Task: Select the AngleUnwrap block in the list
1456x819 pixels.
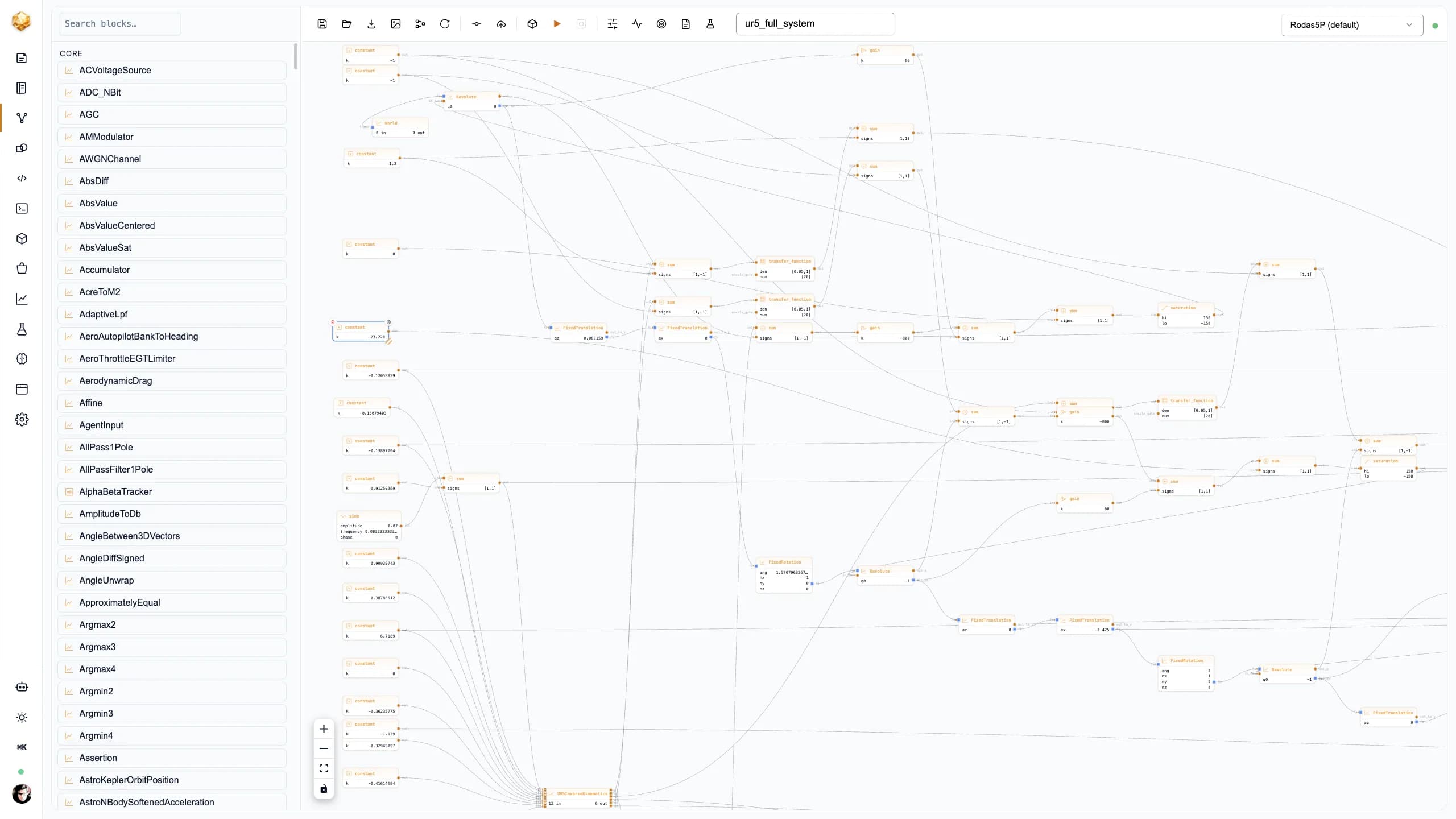Action: pyautogui.click(x=172, y=581)
